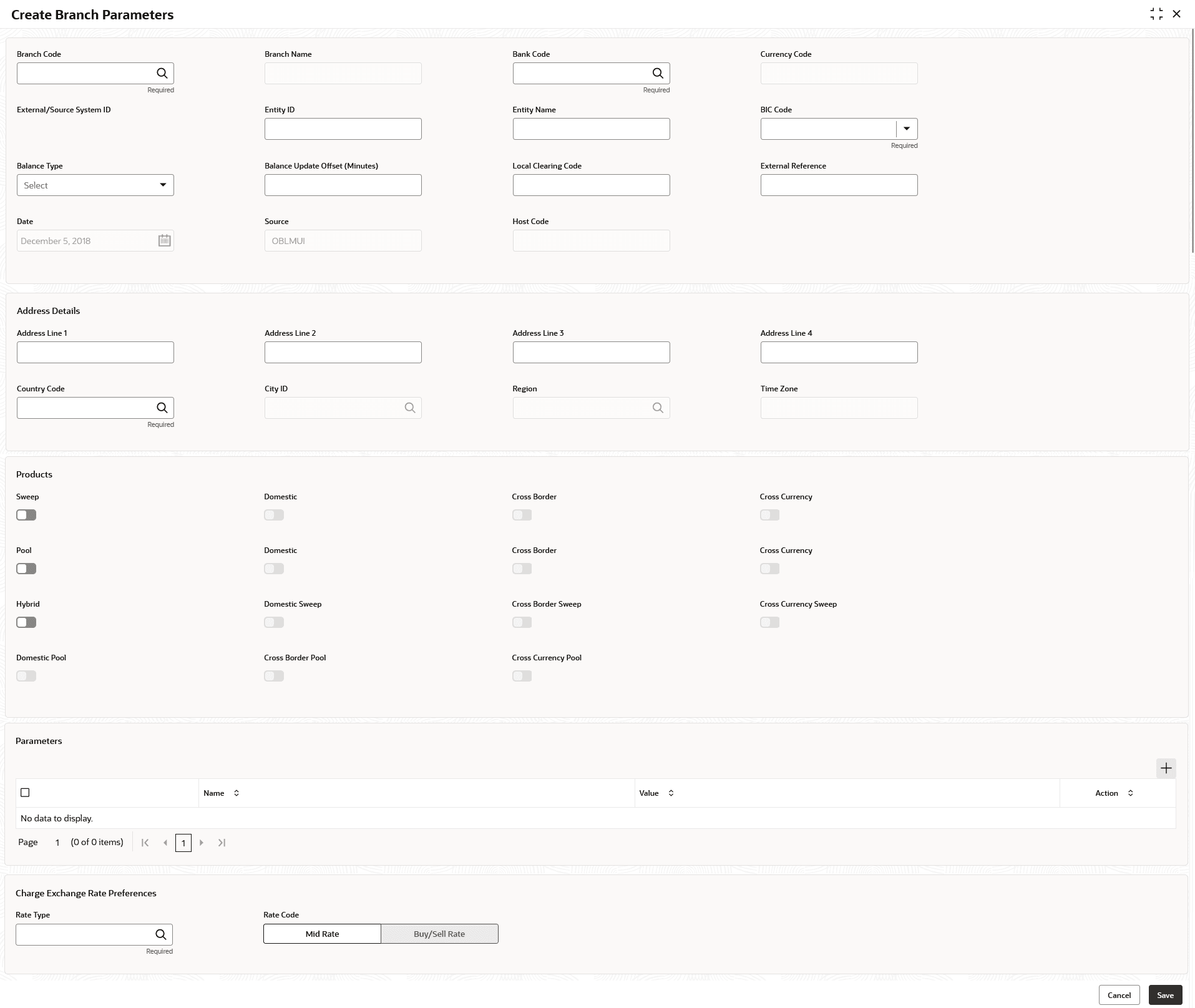Expand the BIC Code dropdown
Screen dimensions: 1195x1008
[907, 129]
